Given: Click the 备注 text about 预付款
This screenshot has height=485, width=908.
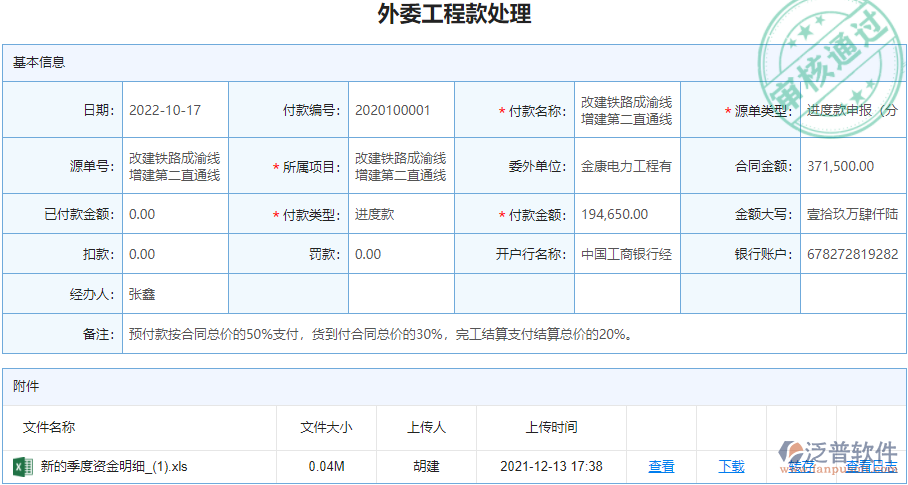Looking at the screenshot, I should point(380,334).
